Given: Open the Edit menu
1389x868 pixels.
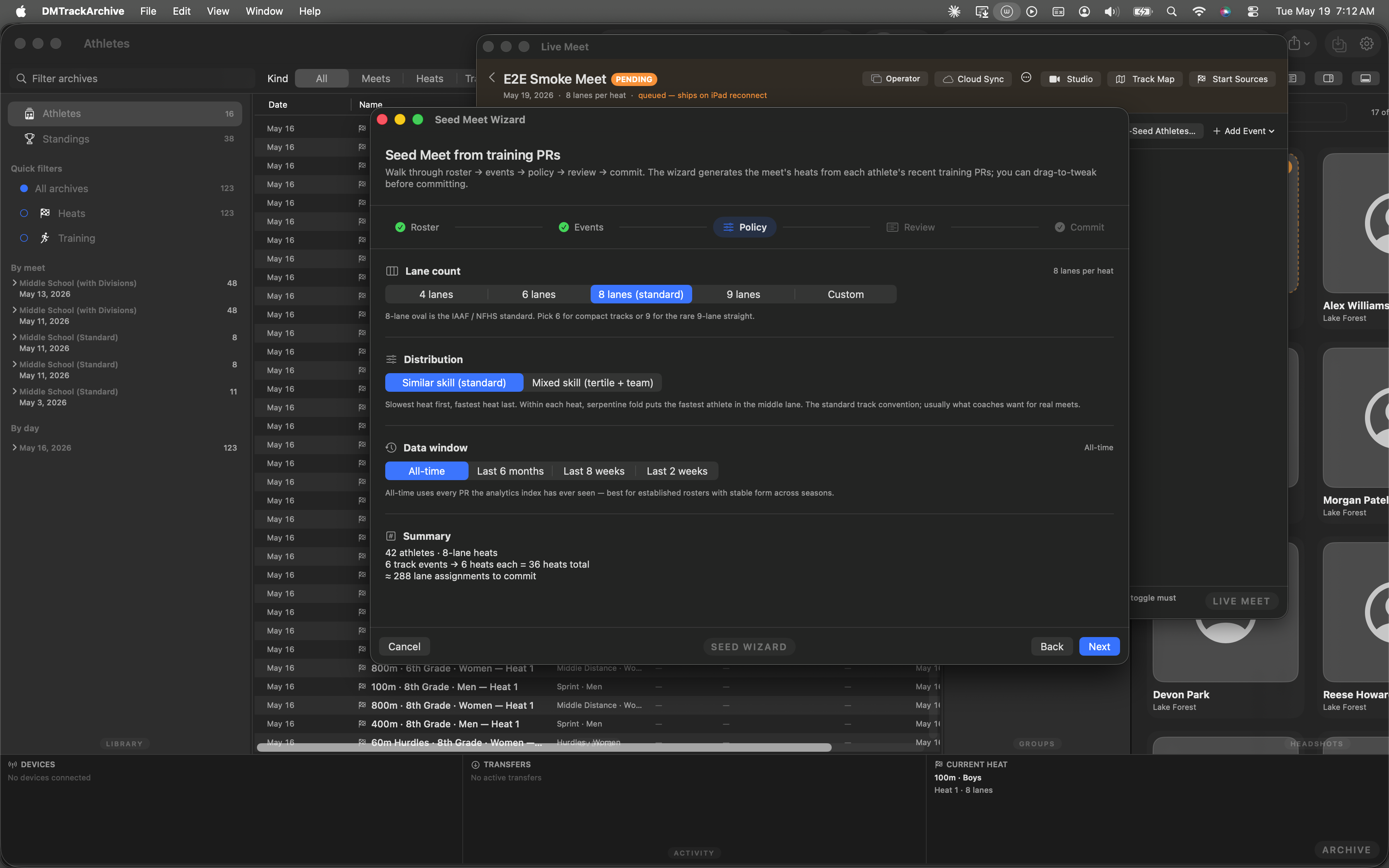Looking at the screenshot, I should tap(181, 12).
